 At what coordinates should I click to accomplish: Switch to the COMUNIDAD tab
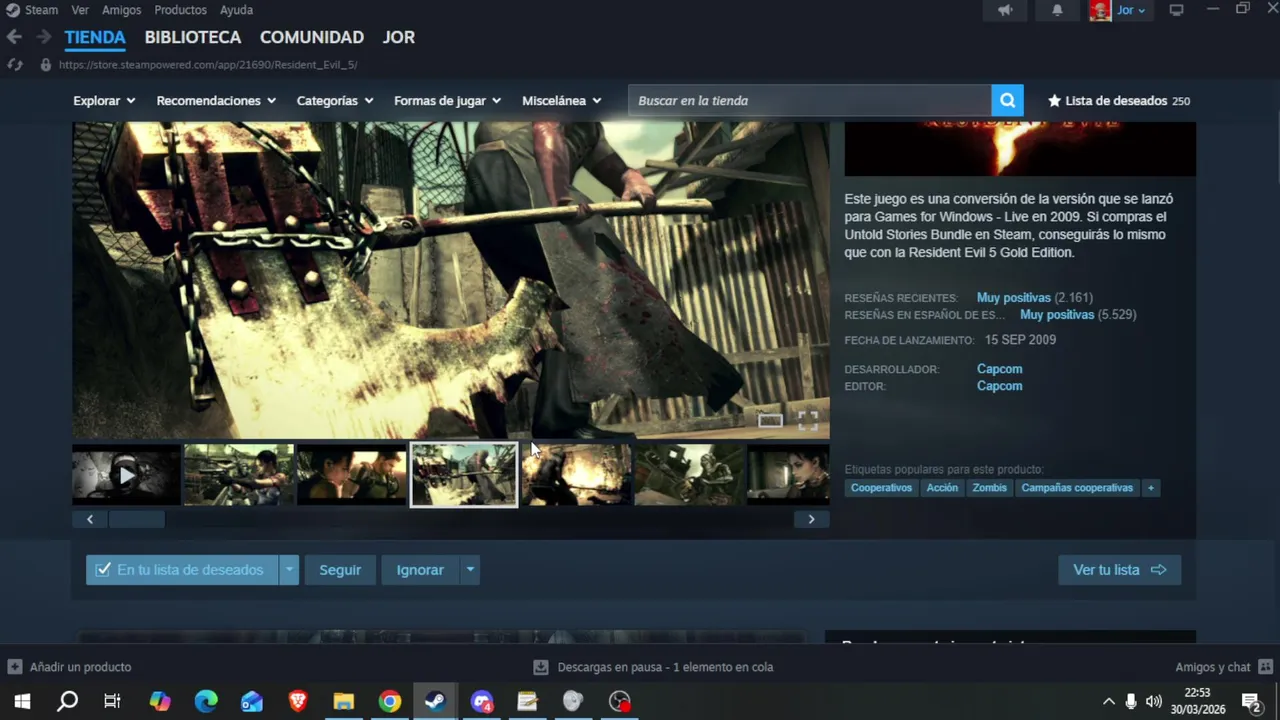[x=312, y=37]
